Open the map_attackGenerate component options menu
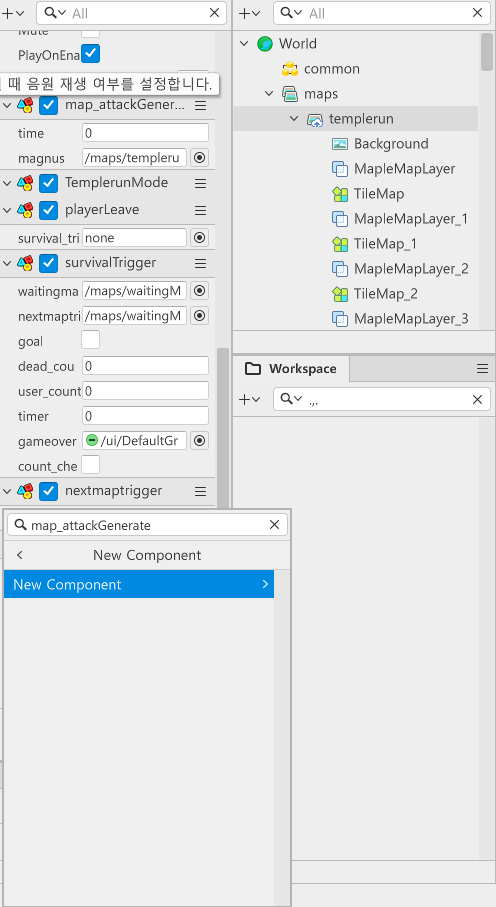 click(200, 105)
